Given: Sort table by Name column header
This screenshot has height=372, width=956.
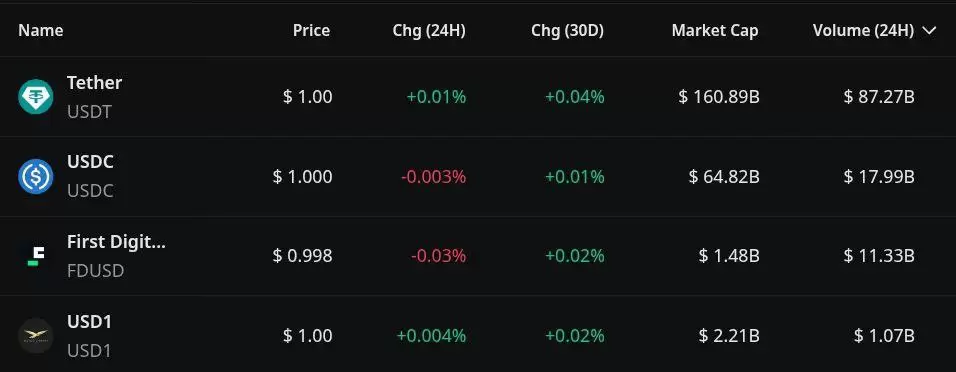Looking at the screenshot, I should point(41,30).
